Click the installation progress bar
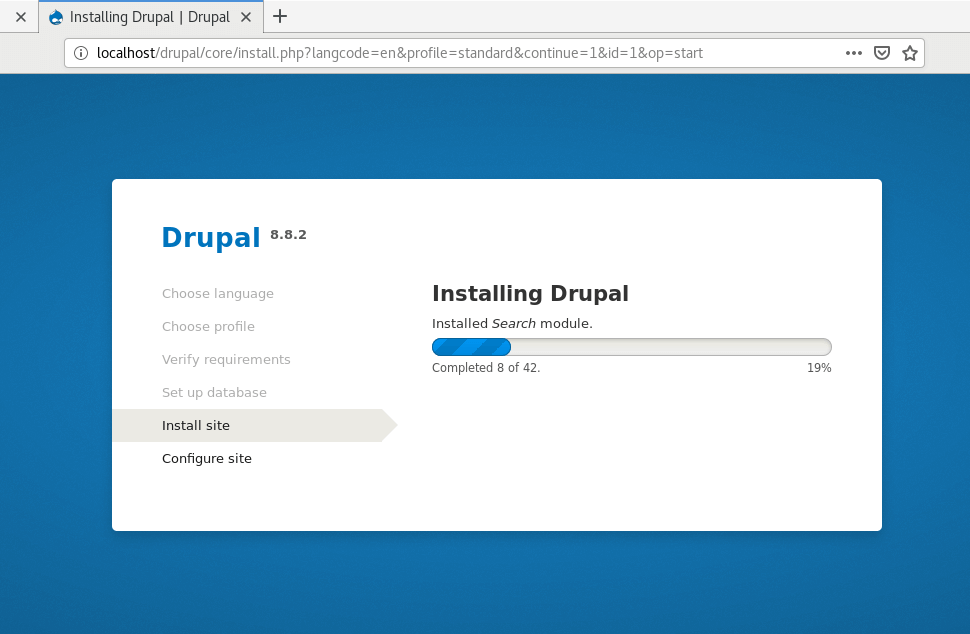970x634 pixels. pos(632,347)
